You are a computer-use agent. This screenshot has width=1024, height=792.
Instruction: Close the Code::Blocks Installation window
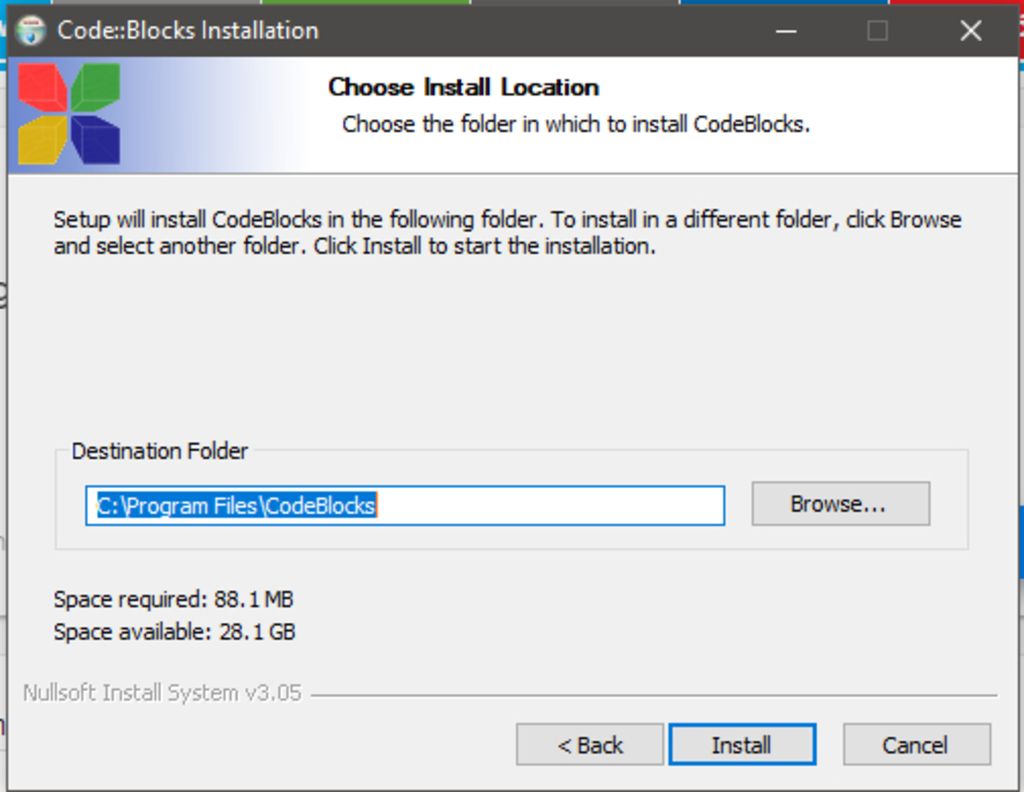coord(970,31)
